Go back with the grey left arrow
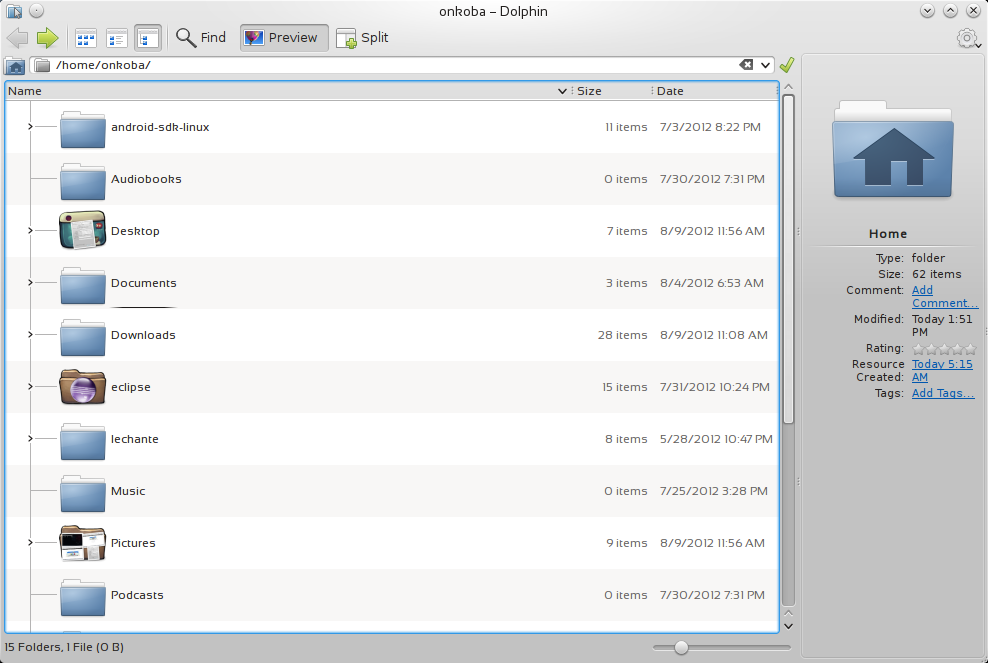This screenshot has width=988, height=663. 17,38
